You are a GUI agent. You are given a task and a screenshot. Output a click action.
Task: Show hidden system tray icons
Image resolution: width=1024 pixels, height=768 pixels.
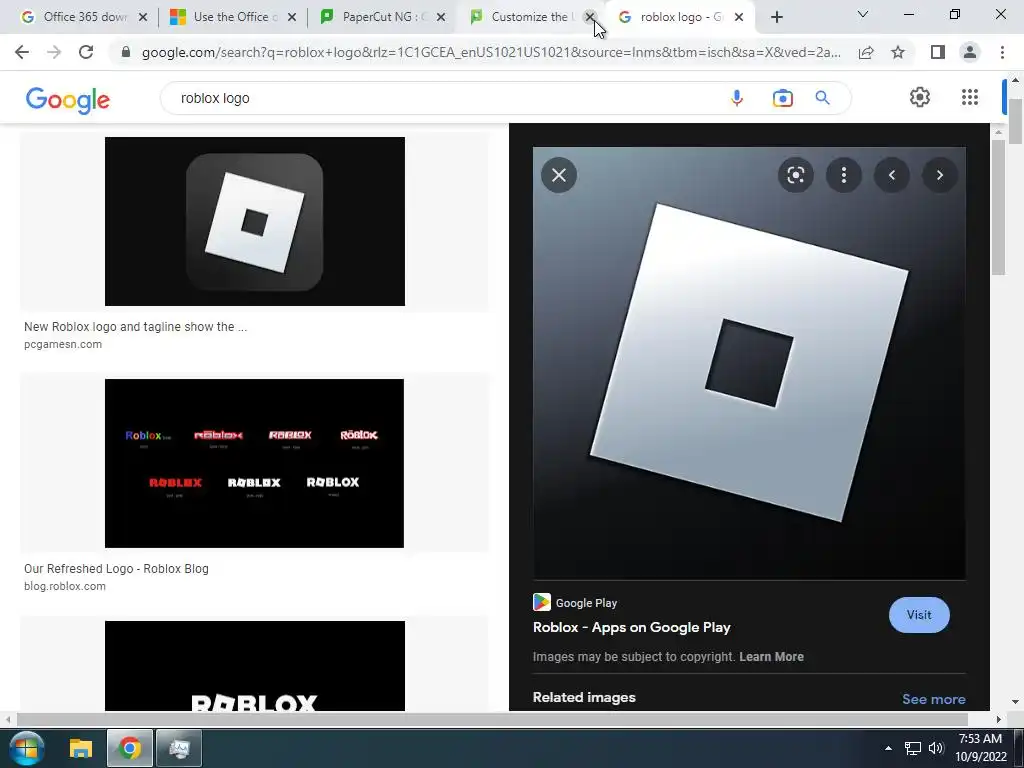coord(888,748)
